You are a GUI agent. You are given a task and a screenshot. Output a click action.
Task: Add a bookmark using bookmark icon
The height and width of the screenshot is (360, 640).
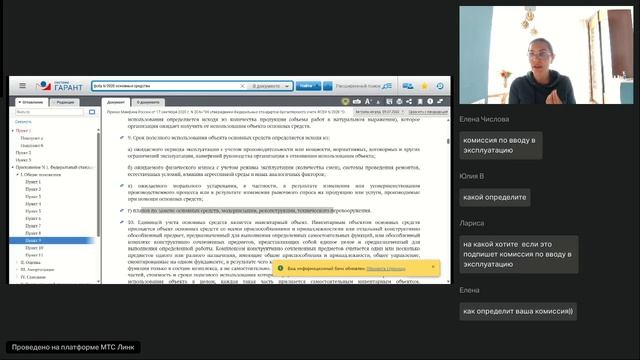click(x=420, y=101)
